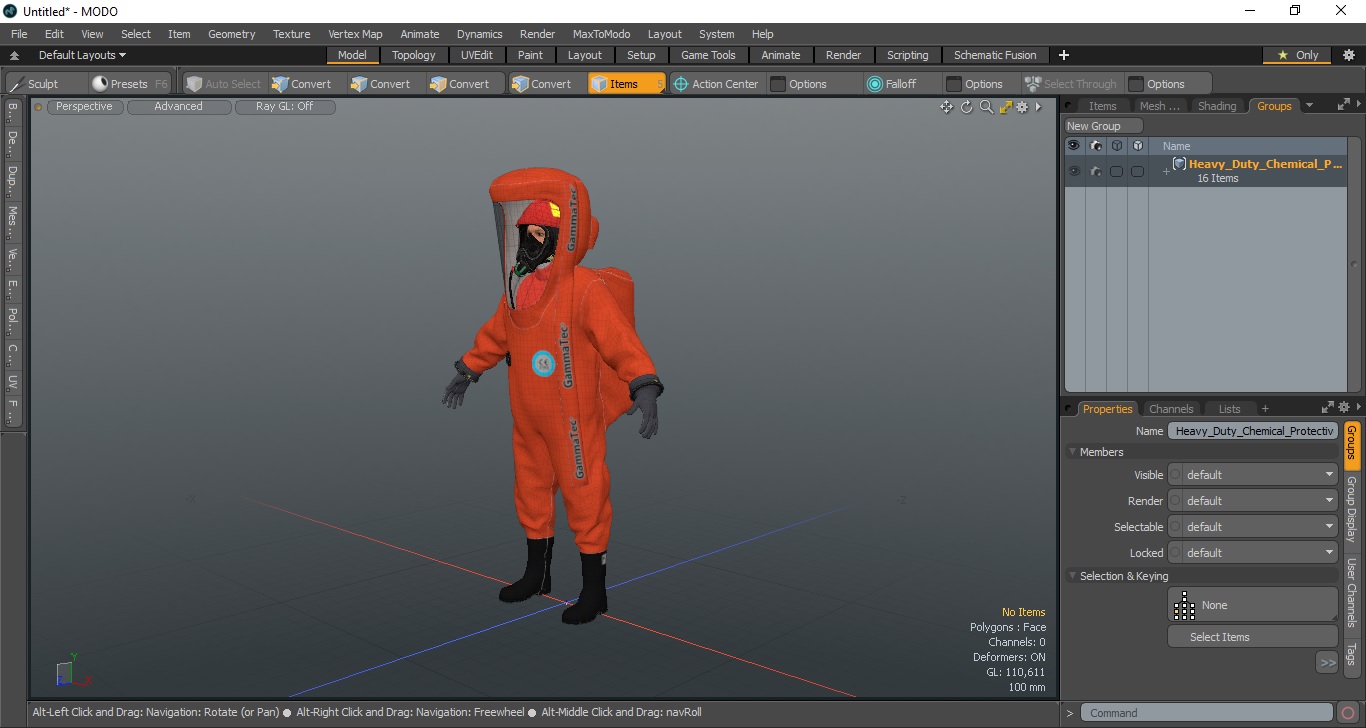
Task: Open the Locked dropdown
Action: click(1253, 553)
